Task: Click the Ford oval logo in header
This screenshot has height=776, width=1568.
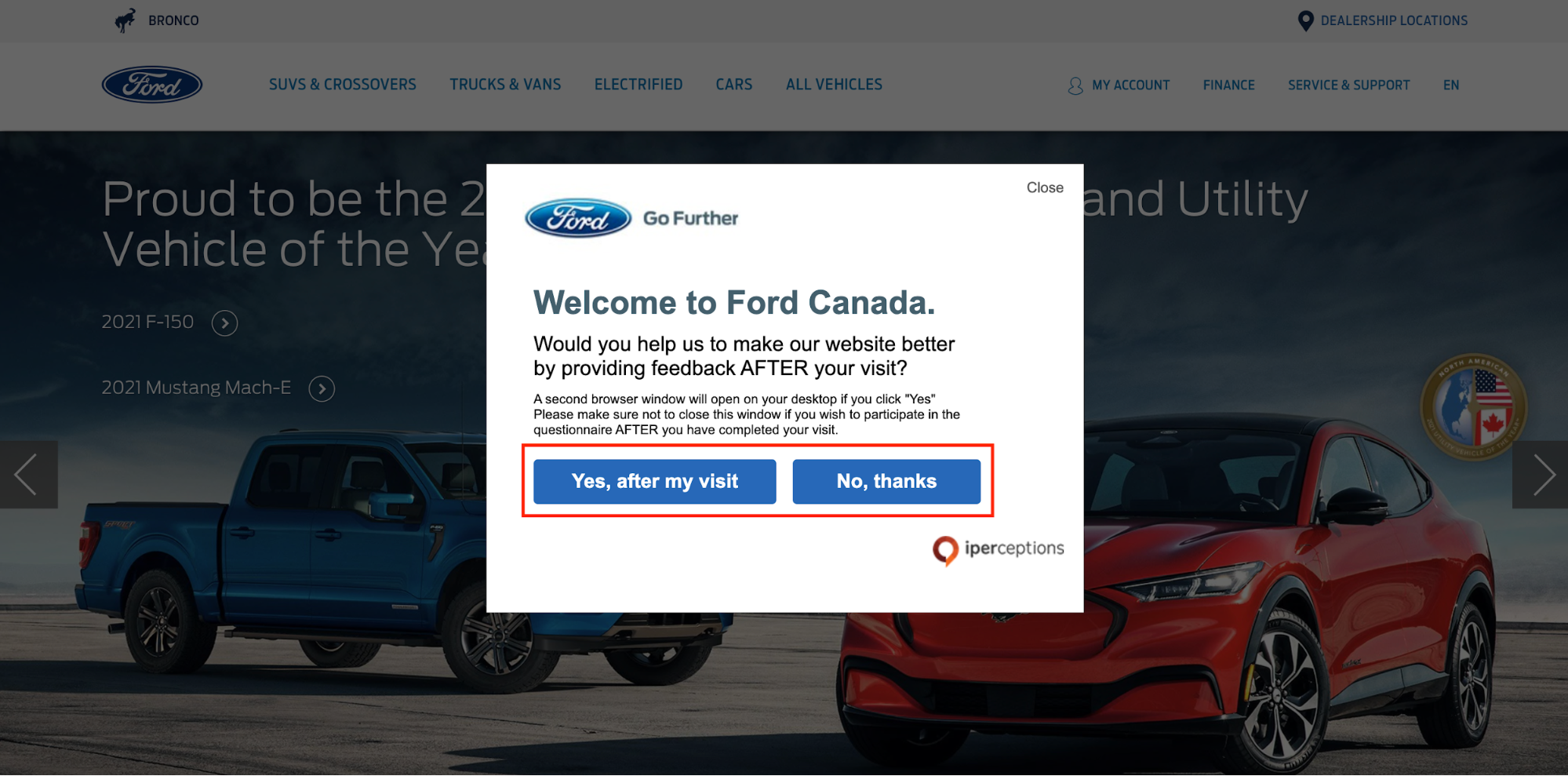Action: pos(152,85)
